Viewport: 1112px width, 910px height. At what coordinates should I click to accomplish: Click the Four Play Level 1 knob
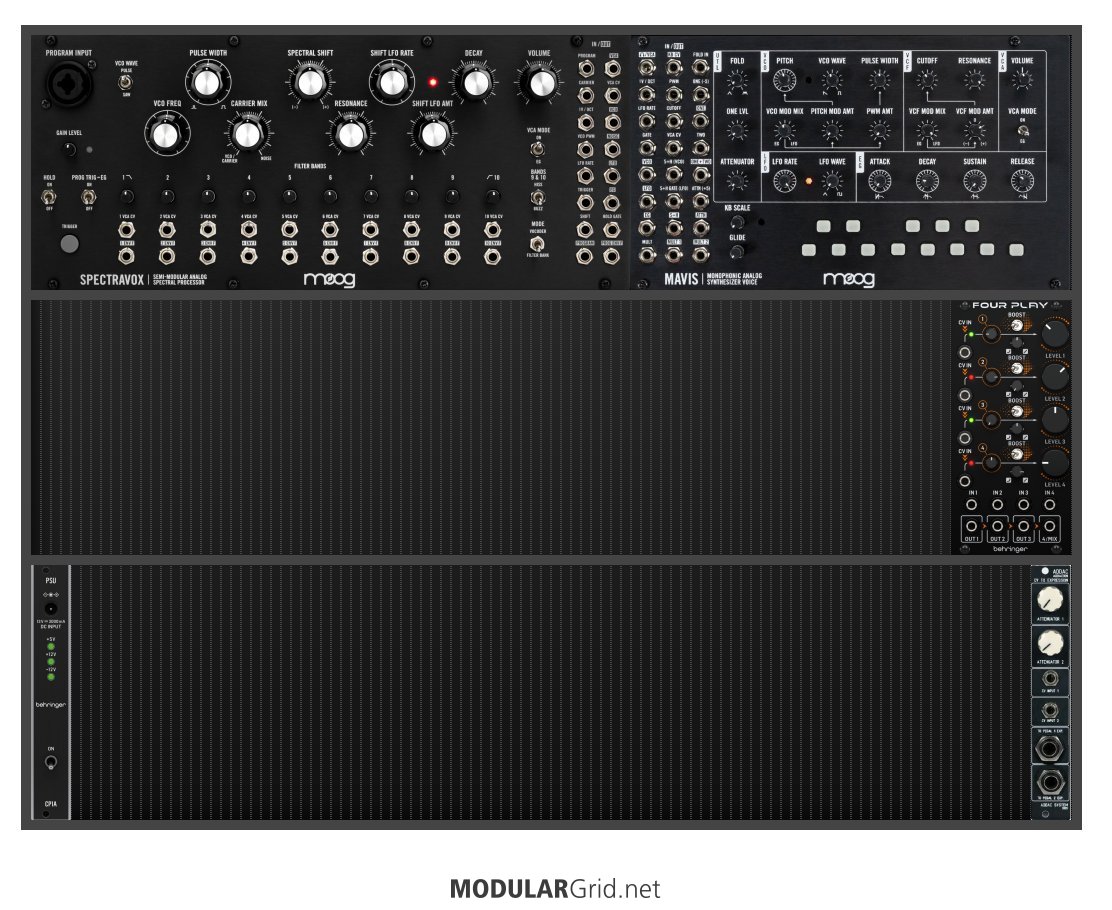tap(1055, 333)
